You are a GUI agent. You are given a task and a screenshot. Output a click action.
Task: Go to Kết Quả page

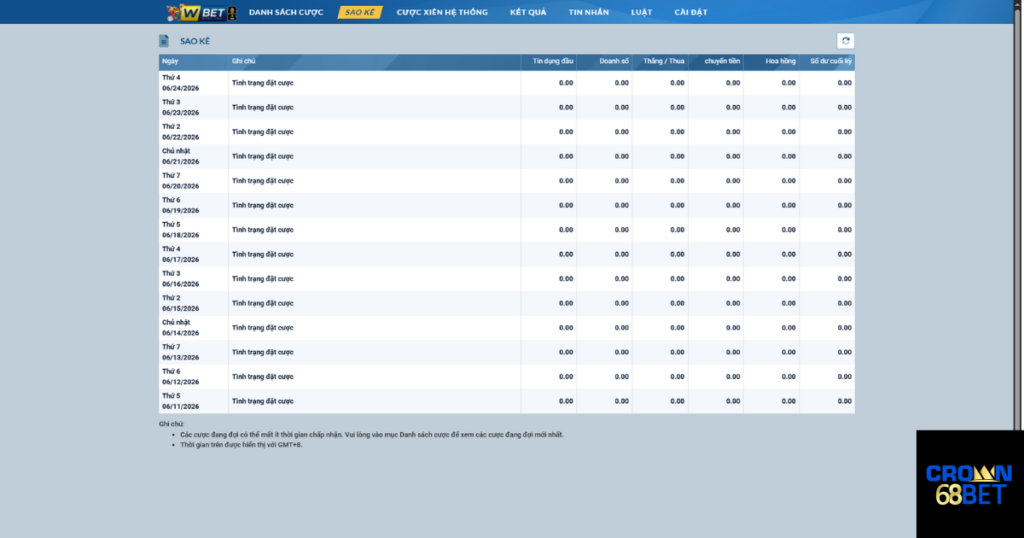click(528, 12)
